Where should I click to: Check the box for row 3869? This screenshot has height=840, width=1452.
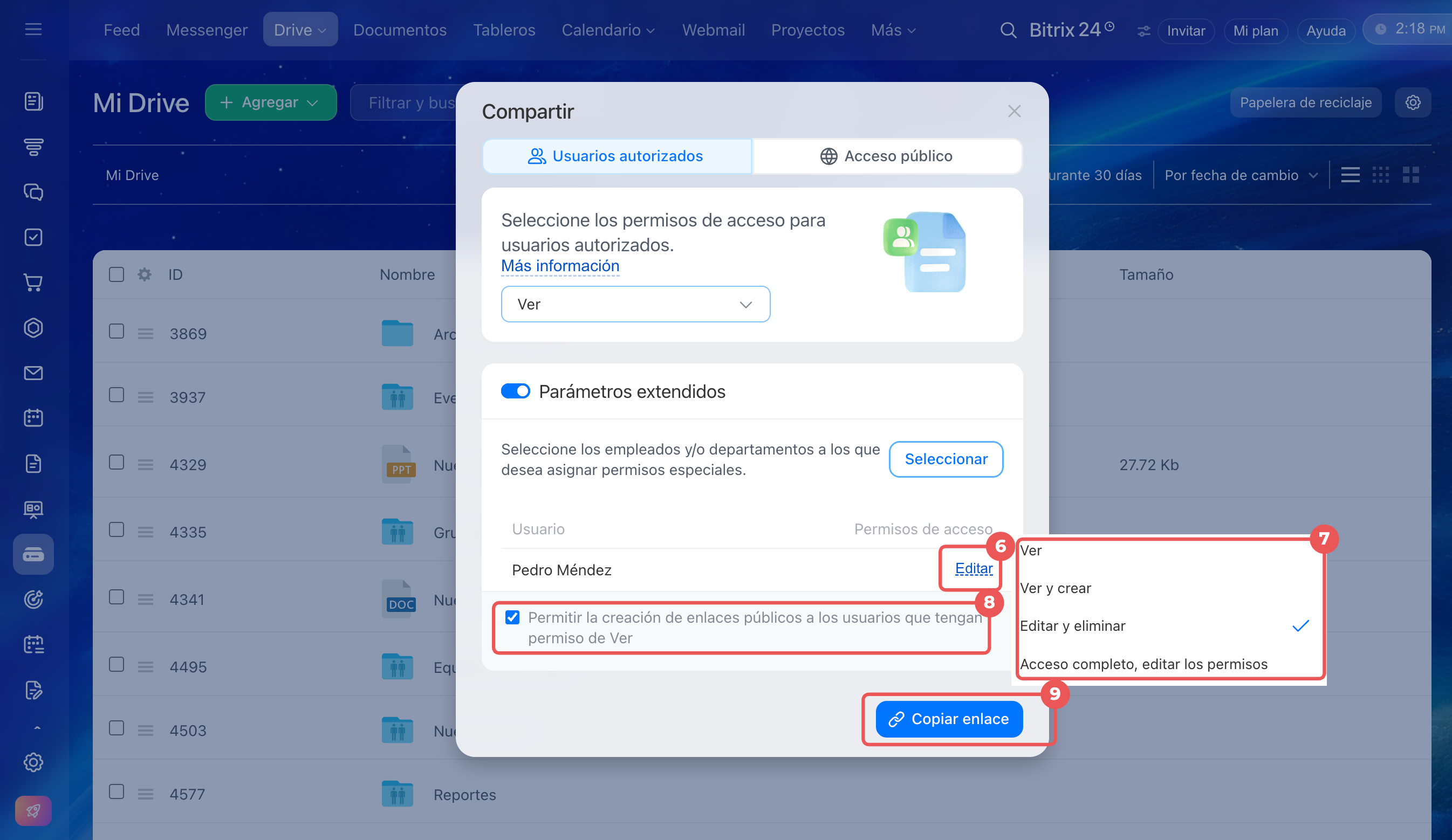(x=117, y=331)
